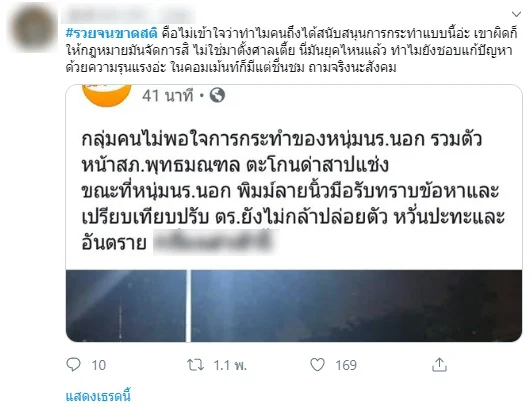The image size is (532, 407).
Task: Open the #รวยจนขาดสติ hashtag
Action: [112, 33]
